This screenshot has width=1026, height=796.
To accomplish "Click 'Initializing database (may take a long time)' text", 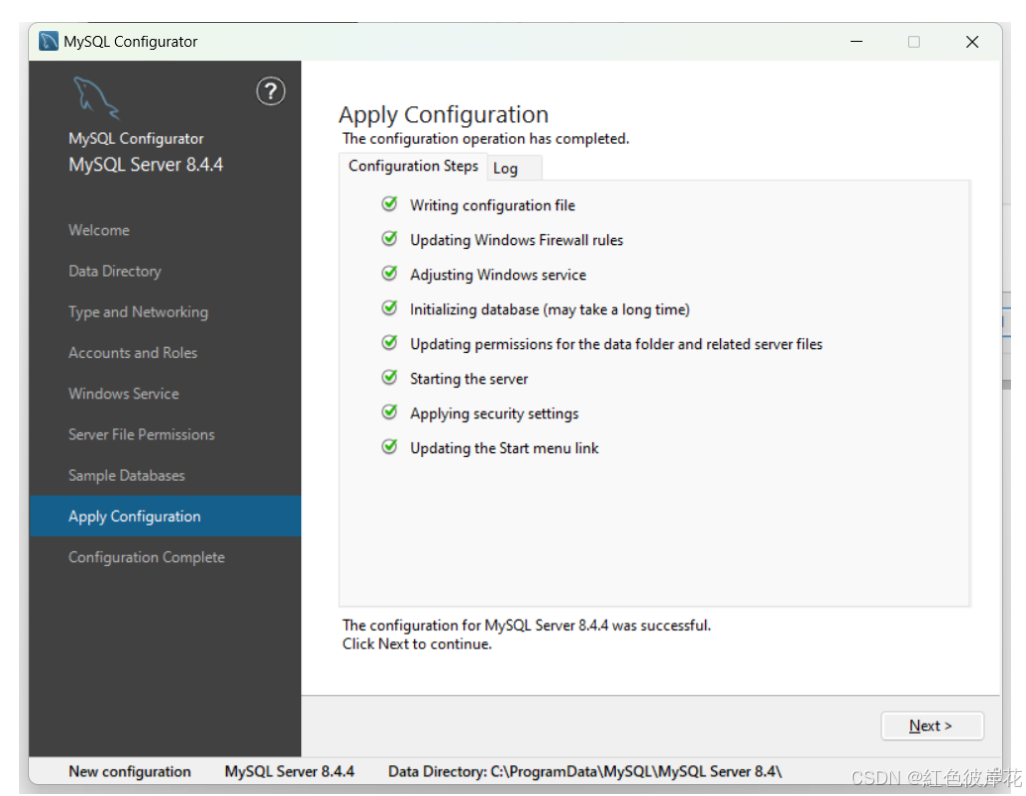I will 550,310.
